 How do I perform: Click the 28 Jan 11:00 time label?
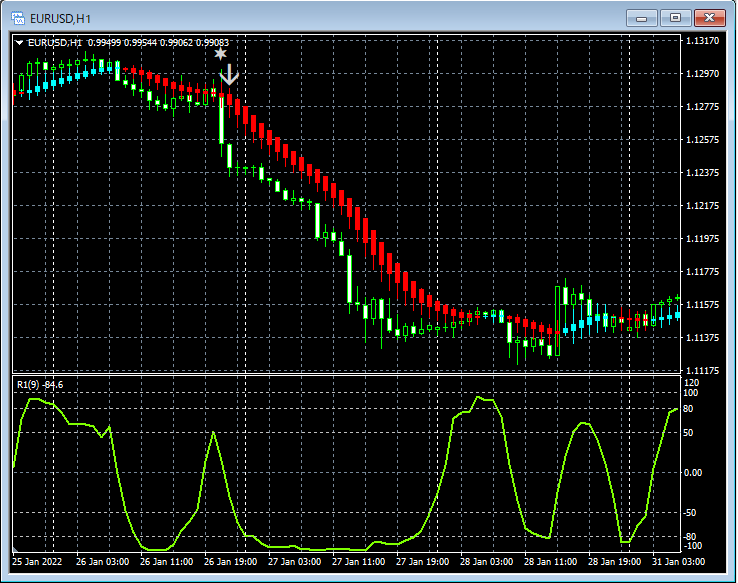551,562
